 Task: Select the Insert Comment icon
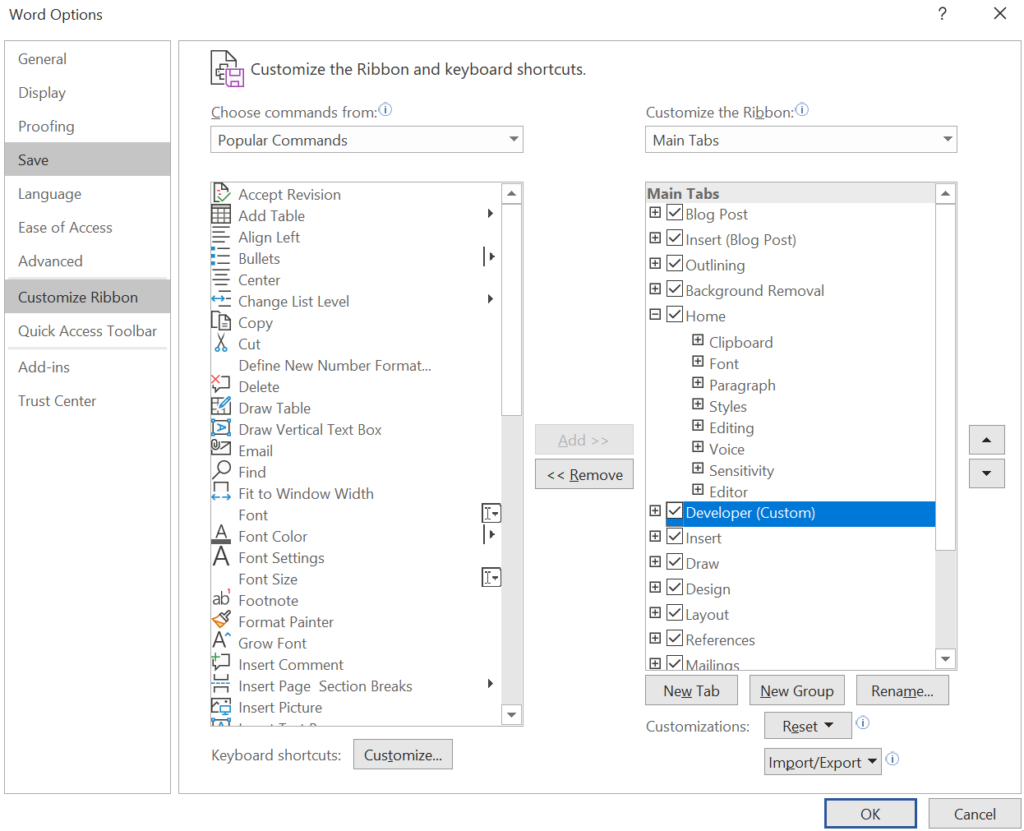pyautogui.click(x=221, y=664)
